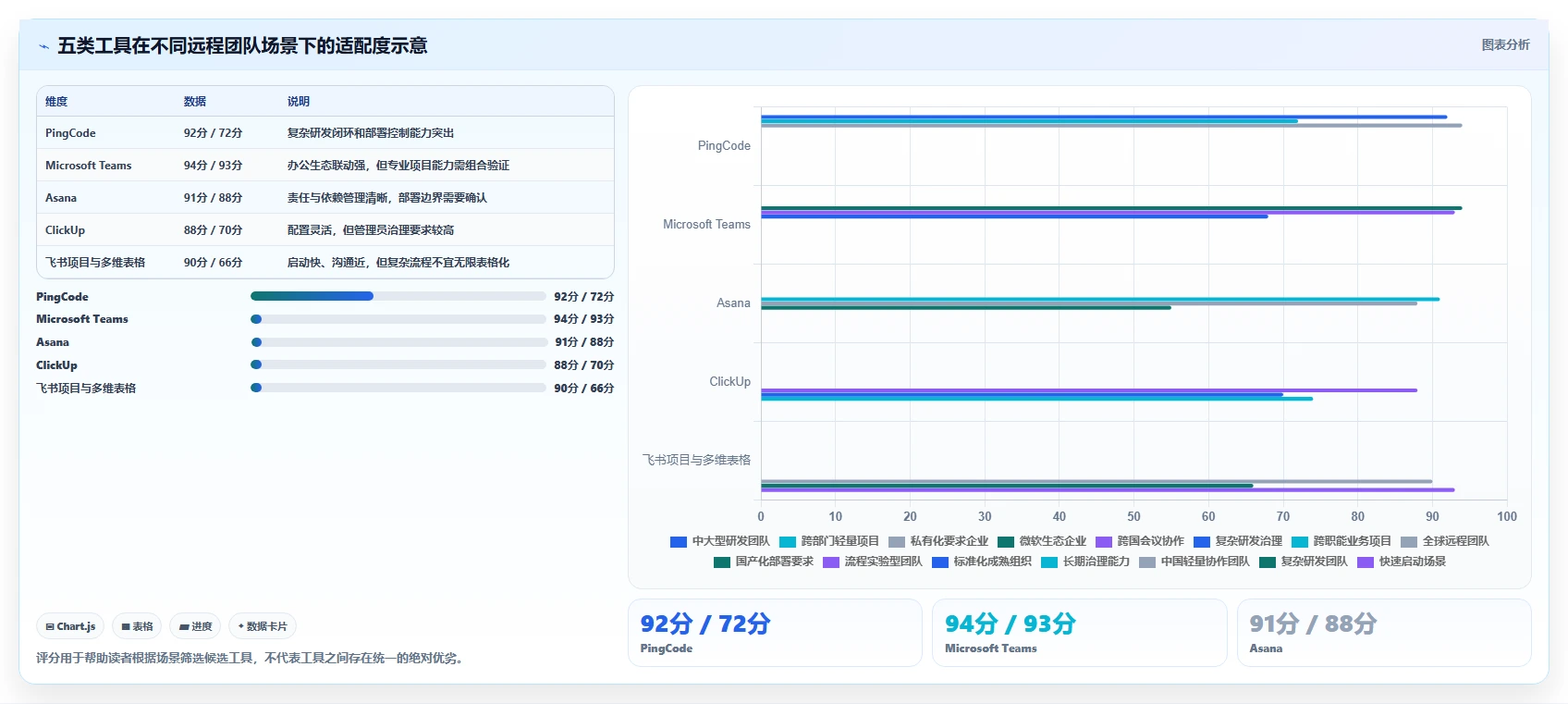Open the Microsoft Teams 94分 / 93分 data card
The height and width of the screenshot is (704, 1568).
coord(1079,633)
